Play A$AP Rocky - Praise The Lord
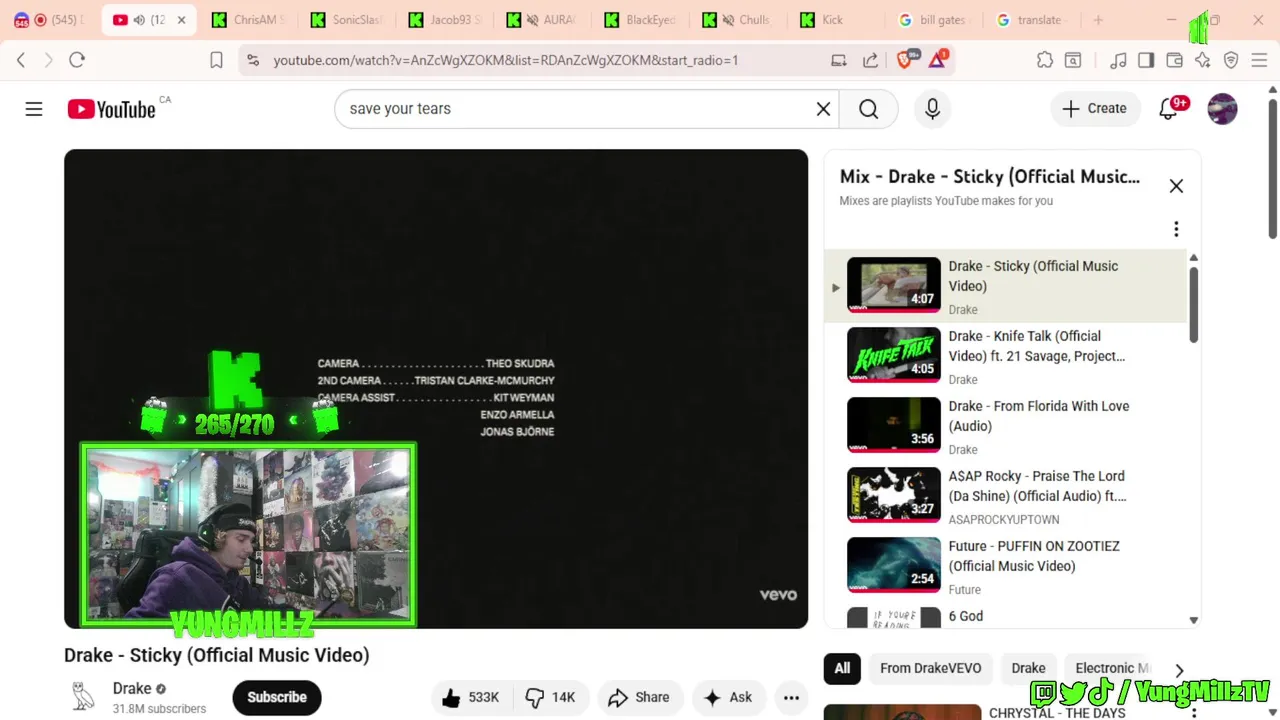1280x720 pixels. tap(1006, 496)
